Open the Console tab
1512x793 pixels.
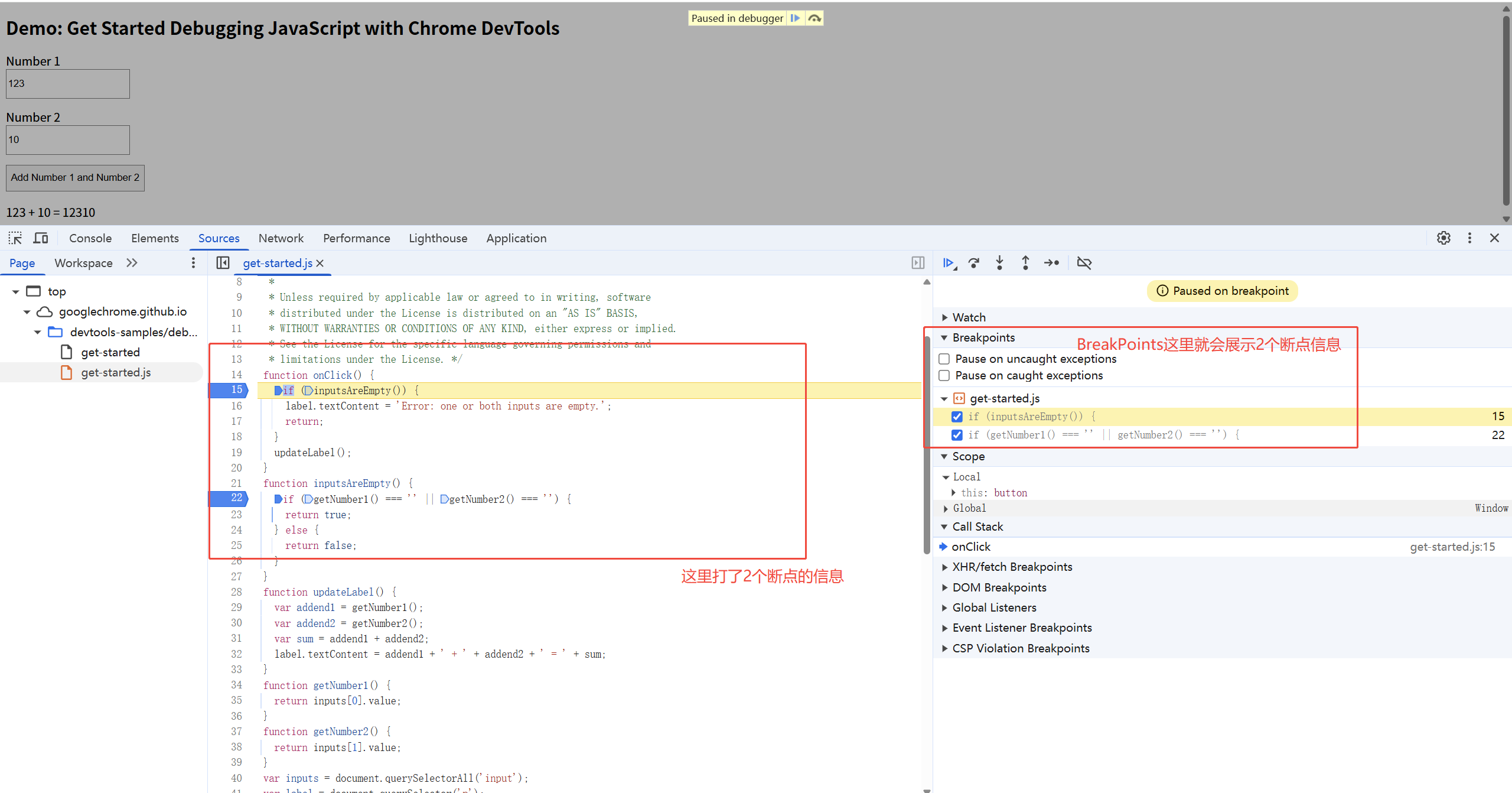90,238
